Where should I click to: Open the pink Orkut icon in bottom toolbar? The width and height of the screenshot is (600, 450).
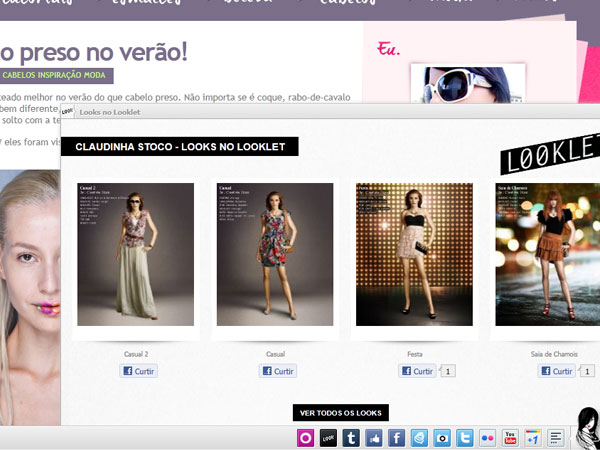point(305,438)
